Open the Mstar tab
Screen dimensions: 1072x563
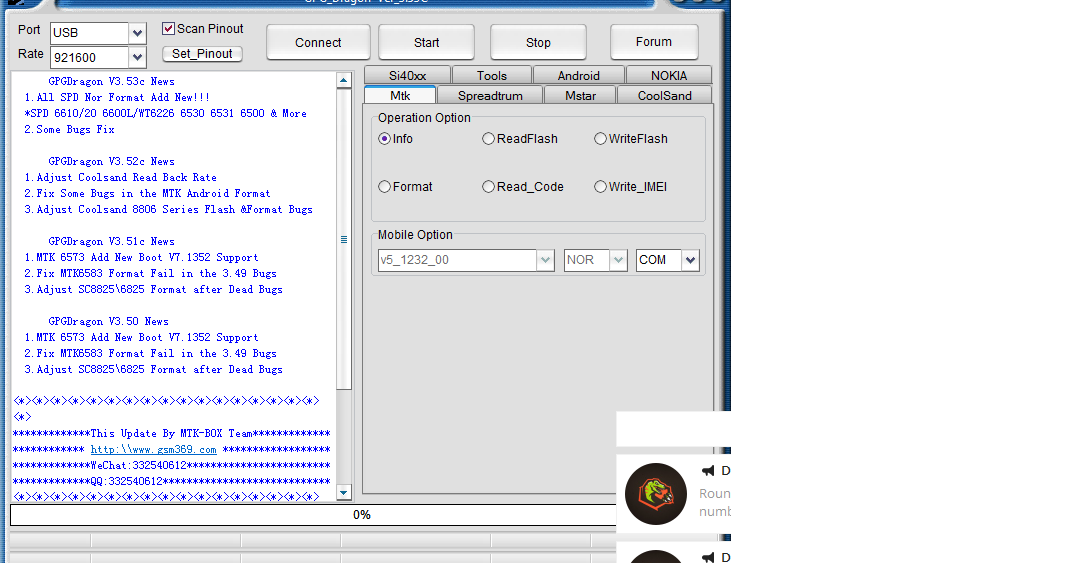point(580,96)
